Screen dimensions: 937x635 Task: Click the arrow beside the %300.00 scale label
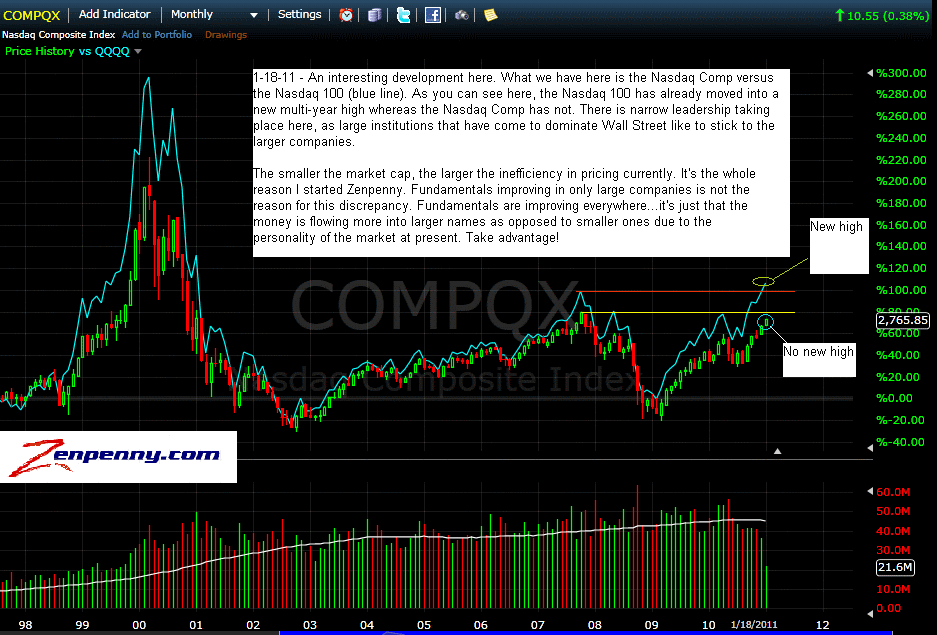869,73
